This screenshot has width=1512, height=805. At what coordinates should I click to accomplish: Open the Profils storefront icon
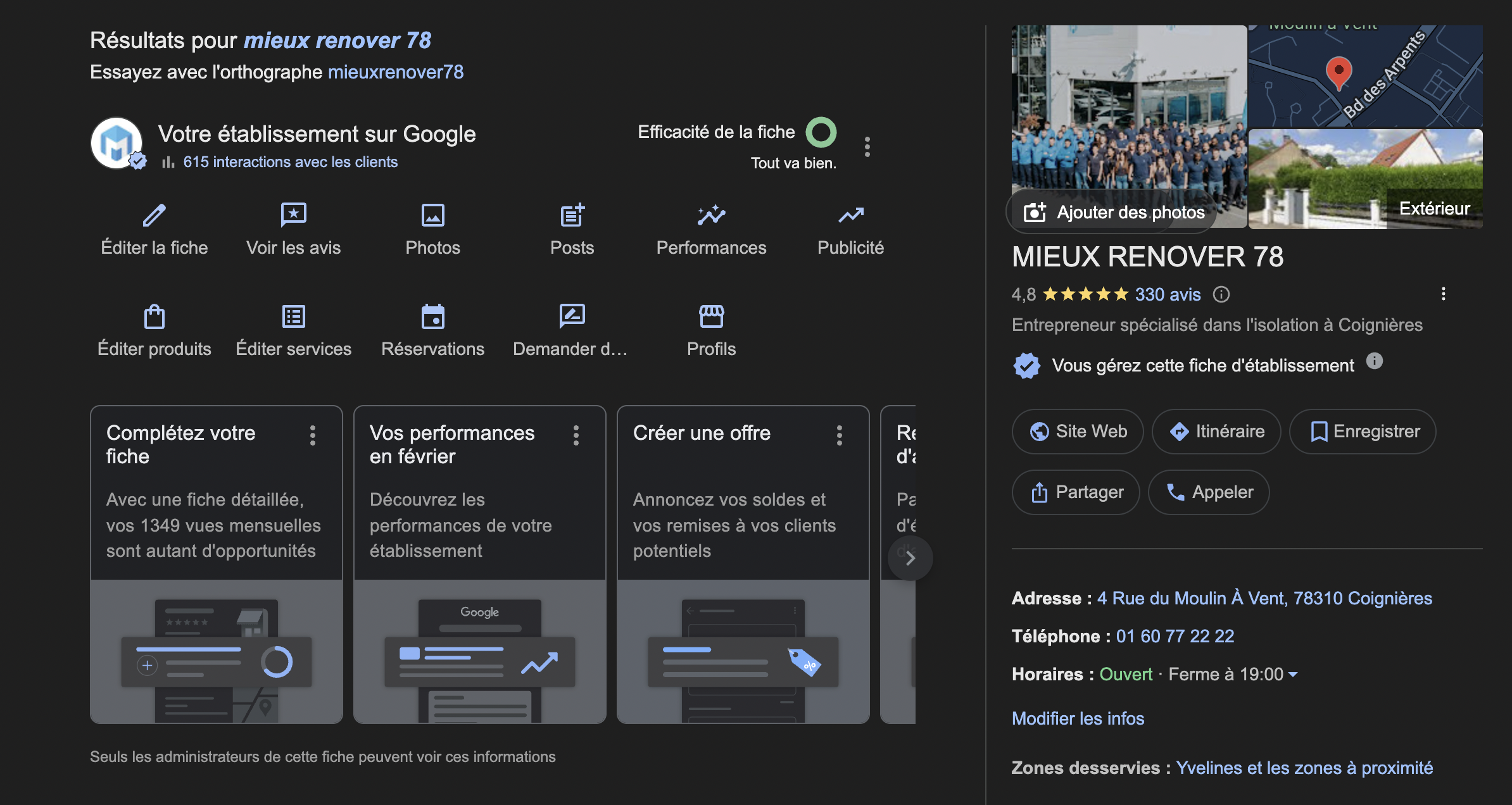(x=711, y=316)
